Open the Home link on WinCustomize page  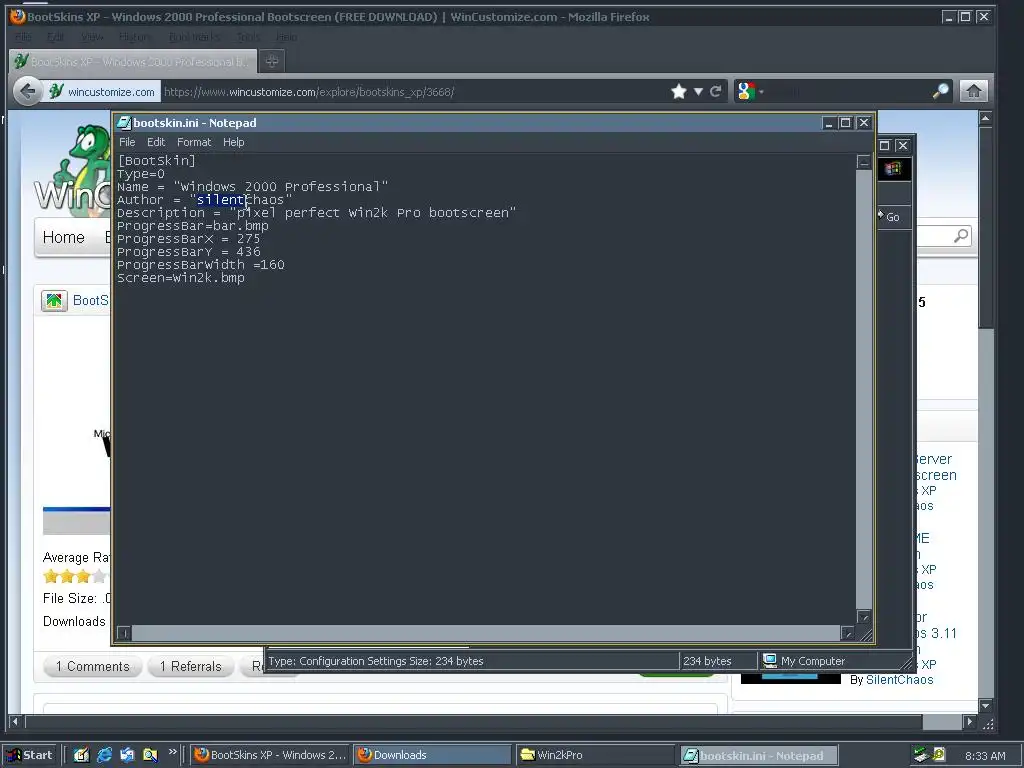[63, 237]
